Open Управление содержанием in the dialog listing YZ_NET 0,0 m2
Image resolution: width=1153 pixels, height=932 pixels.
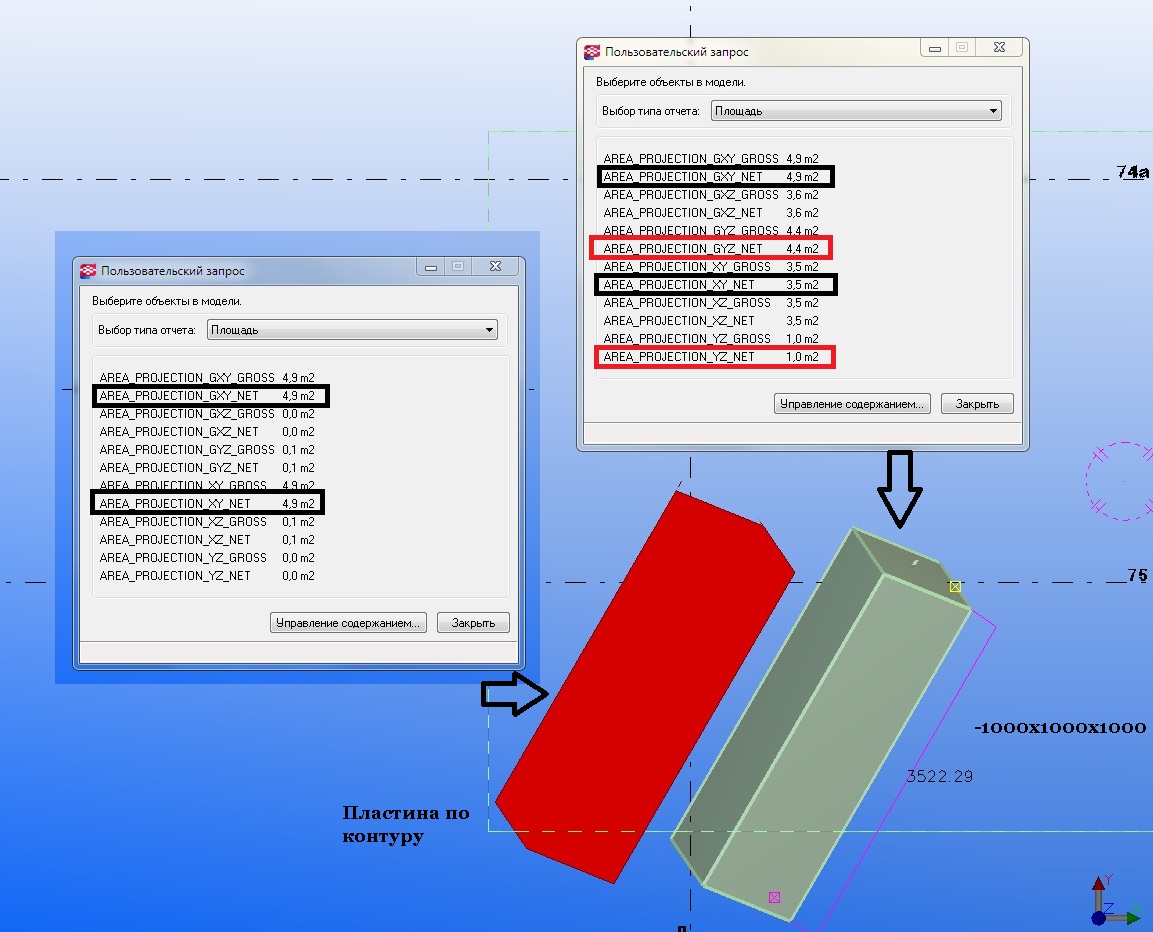[x=349, y=623]
